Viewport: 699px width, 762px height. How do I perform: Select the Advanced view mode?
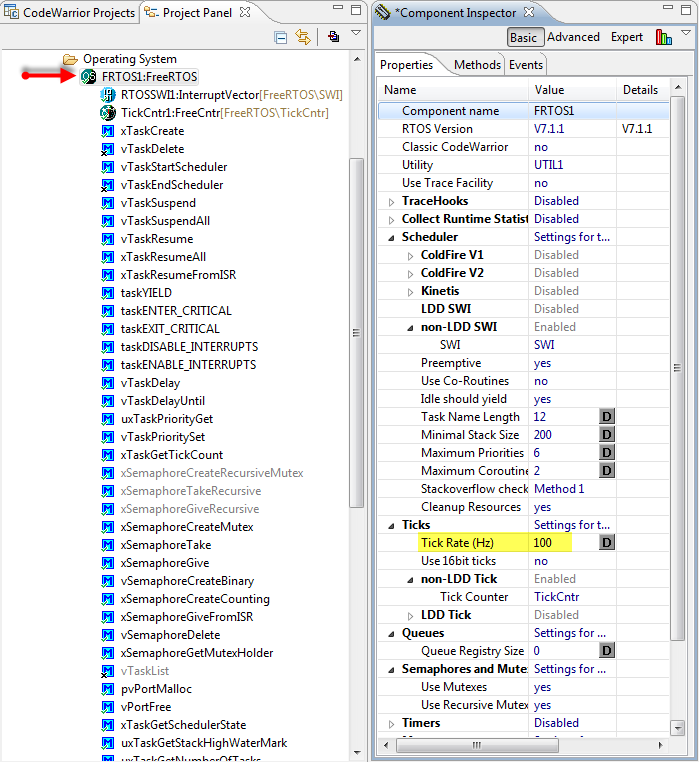pyautogui.click(x=573, y=37)
